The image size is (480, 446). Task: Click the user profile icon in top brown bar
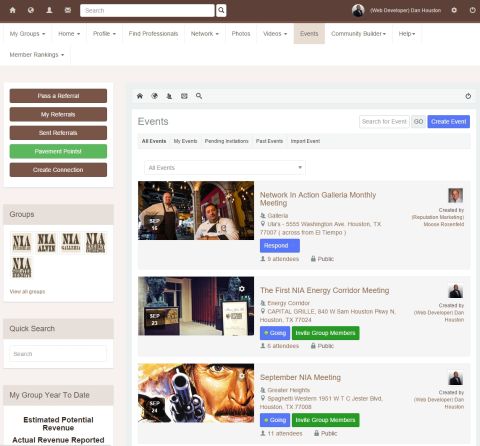(x=49, y=10)
